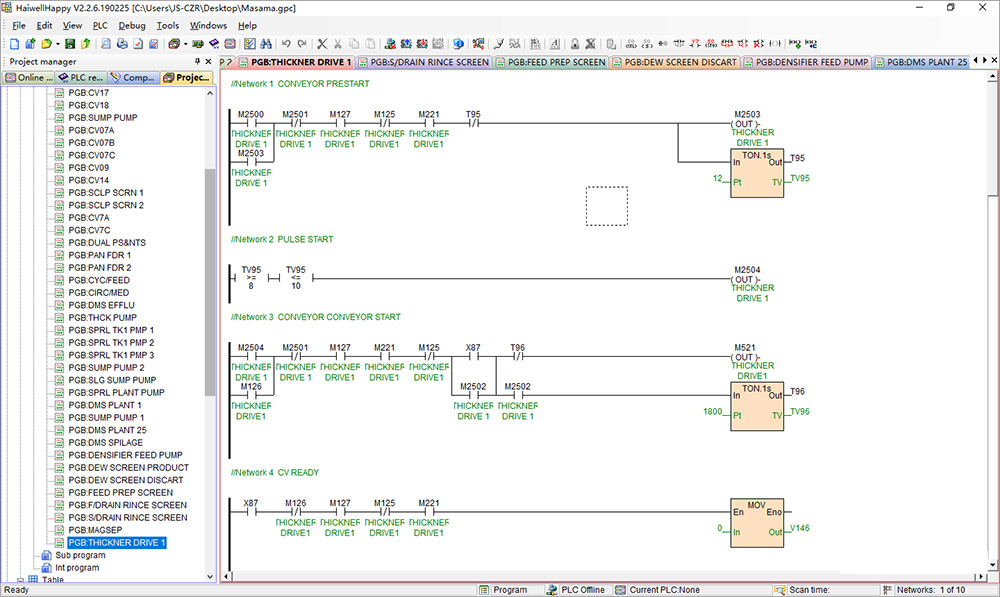This screenshot has height=597, width=1000.
Task: Switch to PGB:DMS PLANT 25 tab
Action: point(921,62)
